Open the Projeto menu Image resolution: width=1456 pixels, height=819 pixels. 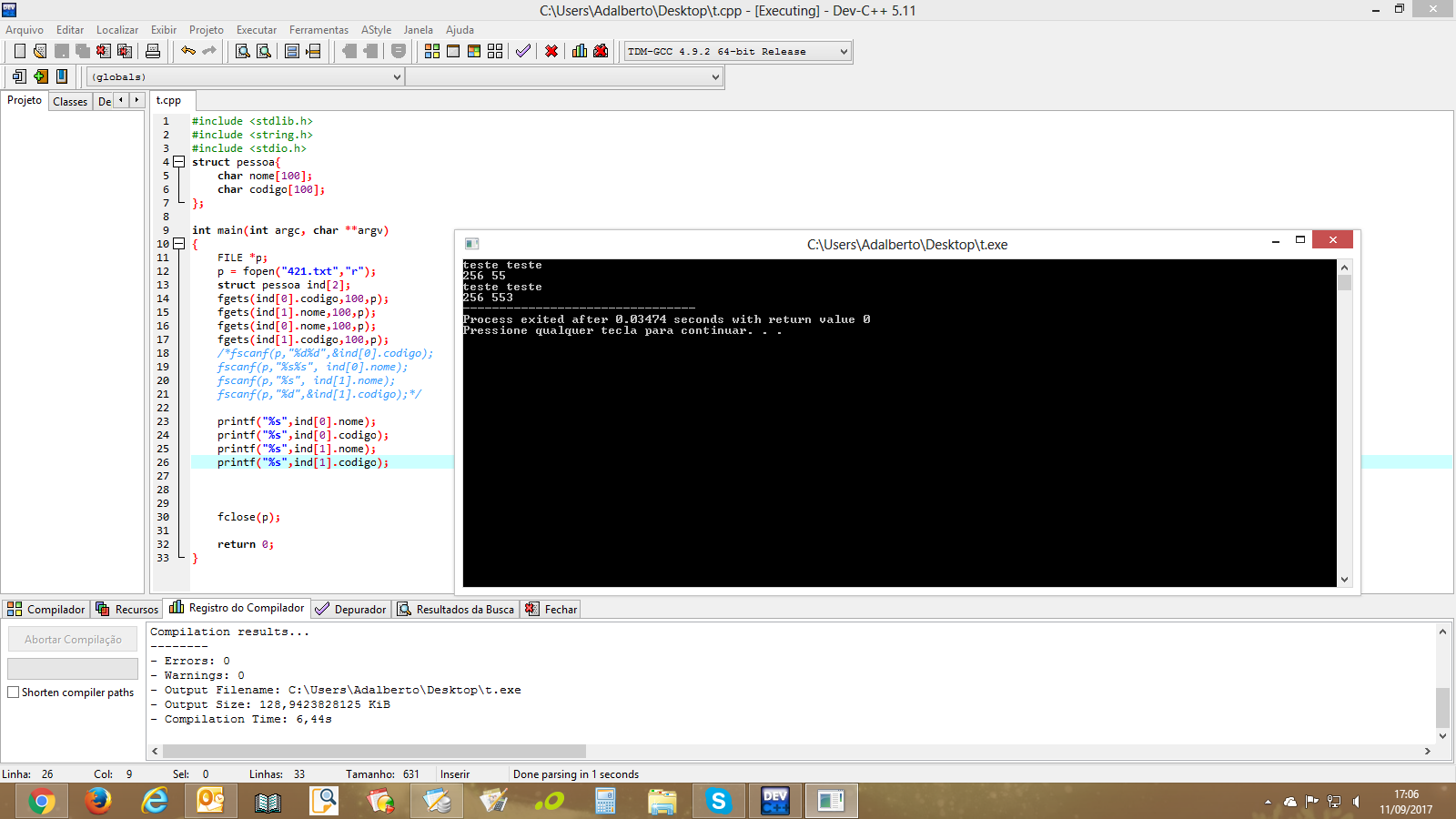tap(207, 30)
